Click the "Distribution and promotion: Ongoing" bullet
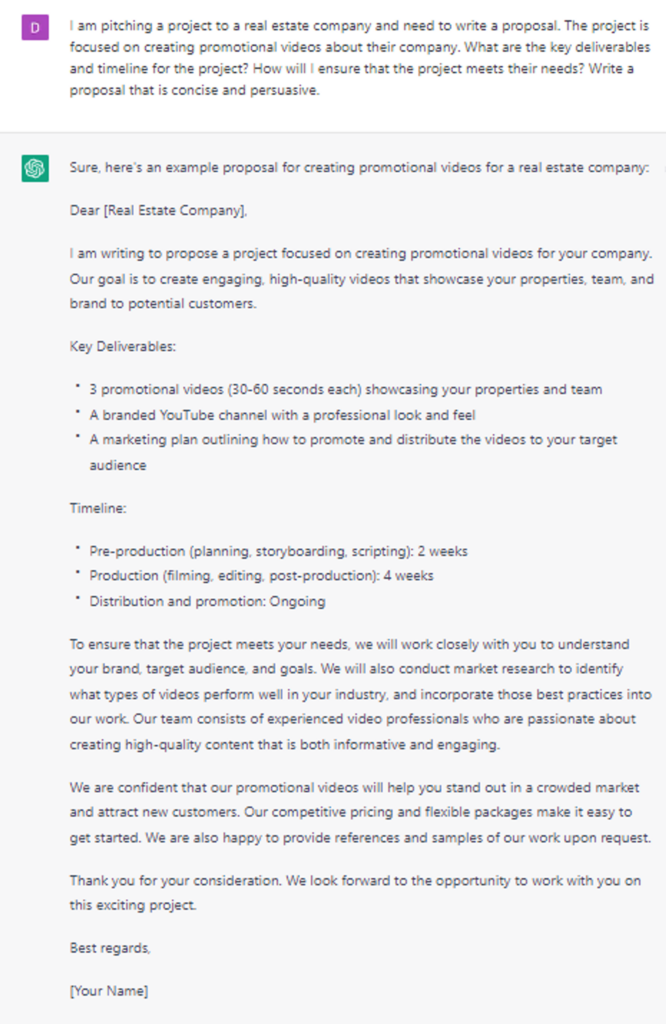 pos(207,602)
